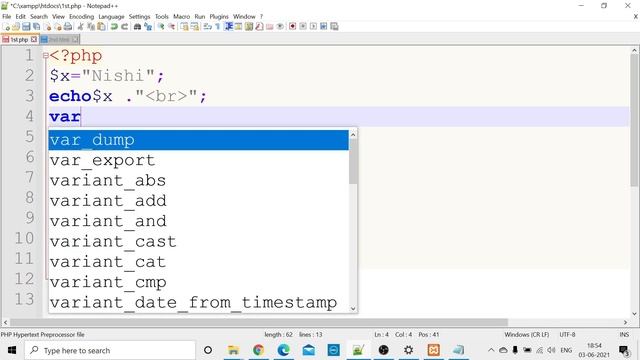The image size is (640, 360).
Task: Click the UTF-8 encoding status field
Action: click(567, 335)
